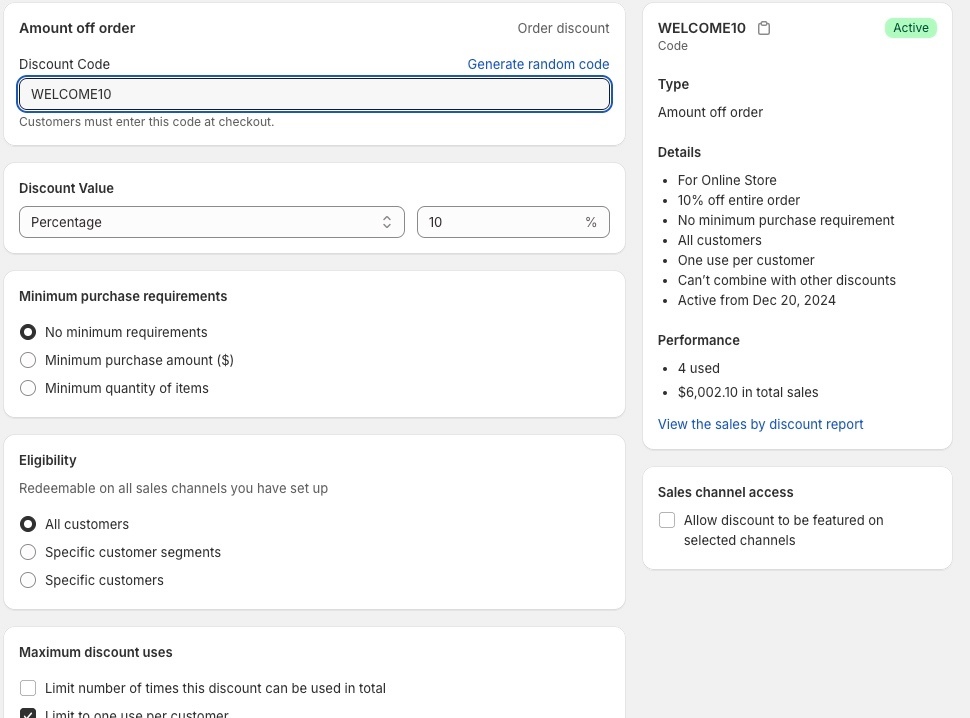The image size is (970, 718).
Task: Click the WELCOME10 title in summary card
Action: (702, 28)
